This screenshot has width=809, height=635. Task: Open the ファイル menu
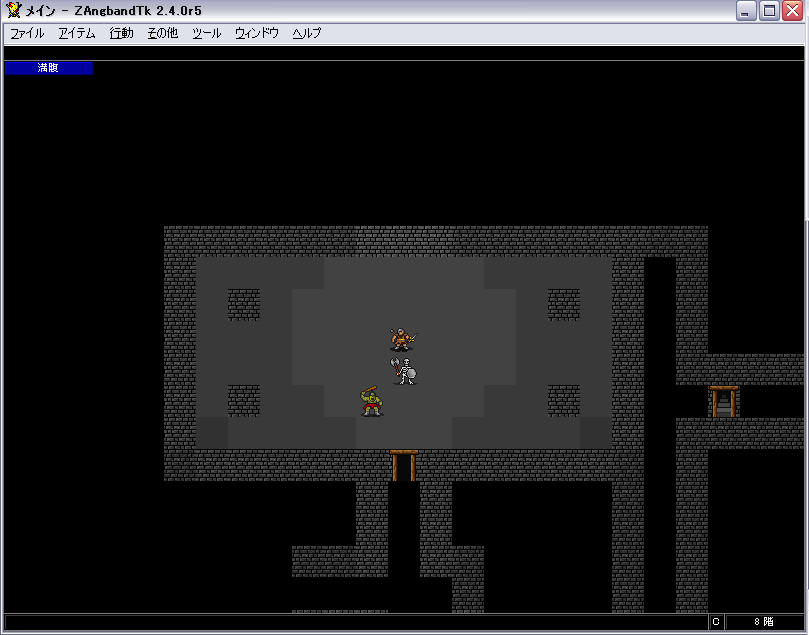click(x=27, y=34)
